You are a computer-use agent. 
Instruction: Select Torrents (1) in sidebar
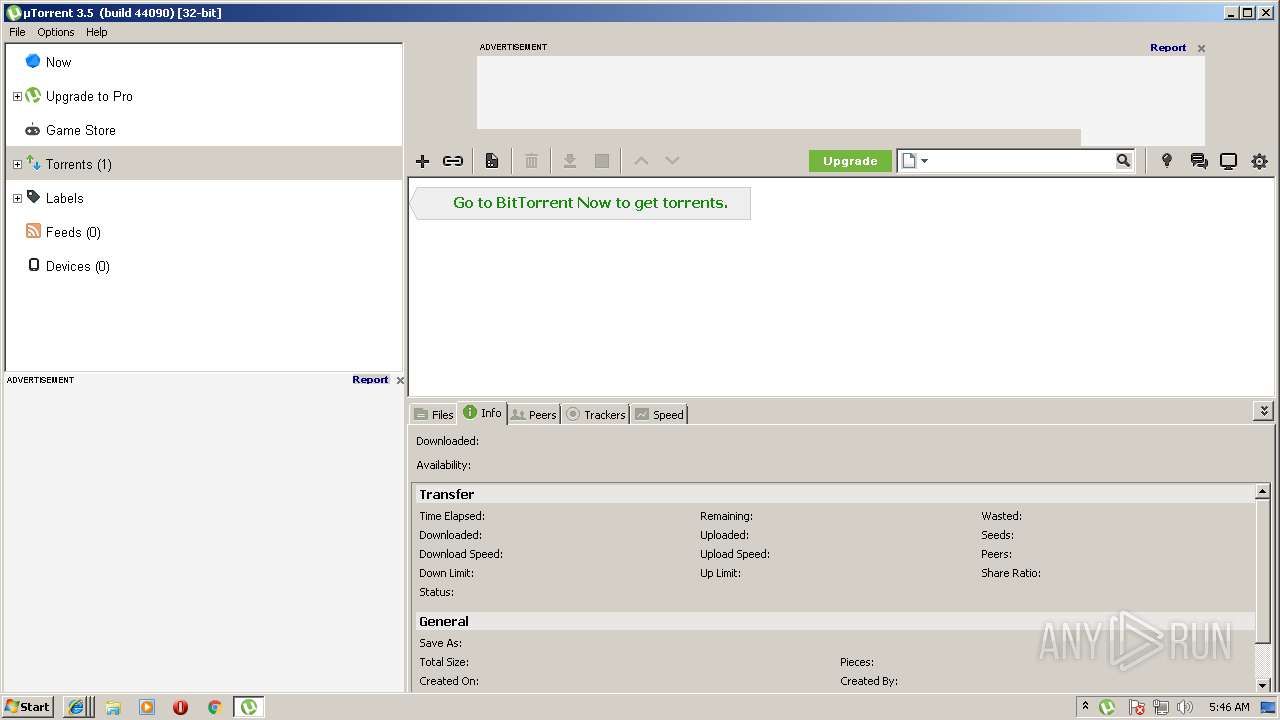coord(204,164)
